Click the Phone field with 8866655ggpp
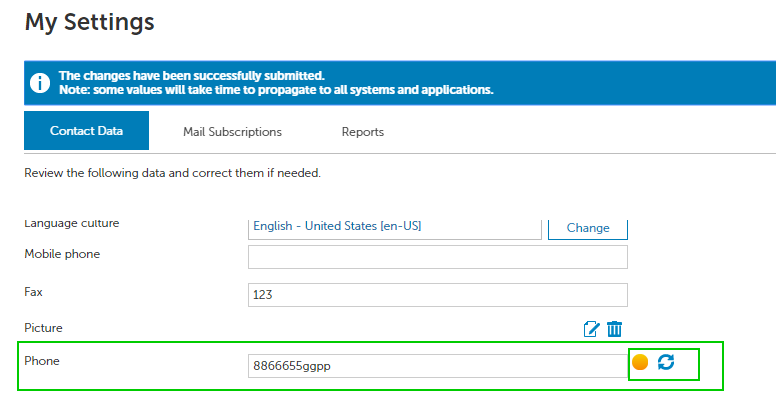Image resolution: width=776 pixels, height=417 pixels. click(x=438, y=366)
